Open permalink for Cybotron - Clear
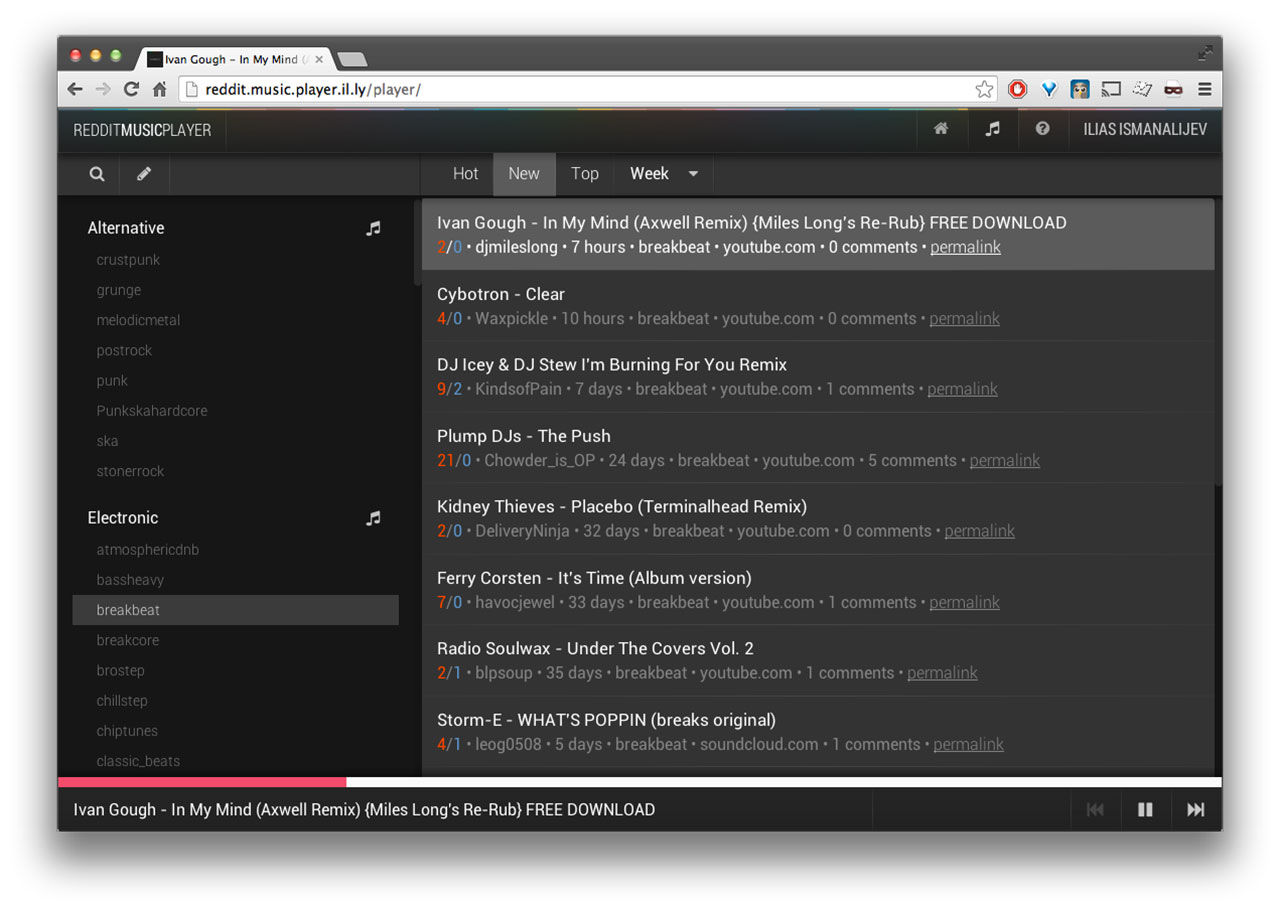 click(x=964, y=319)
